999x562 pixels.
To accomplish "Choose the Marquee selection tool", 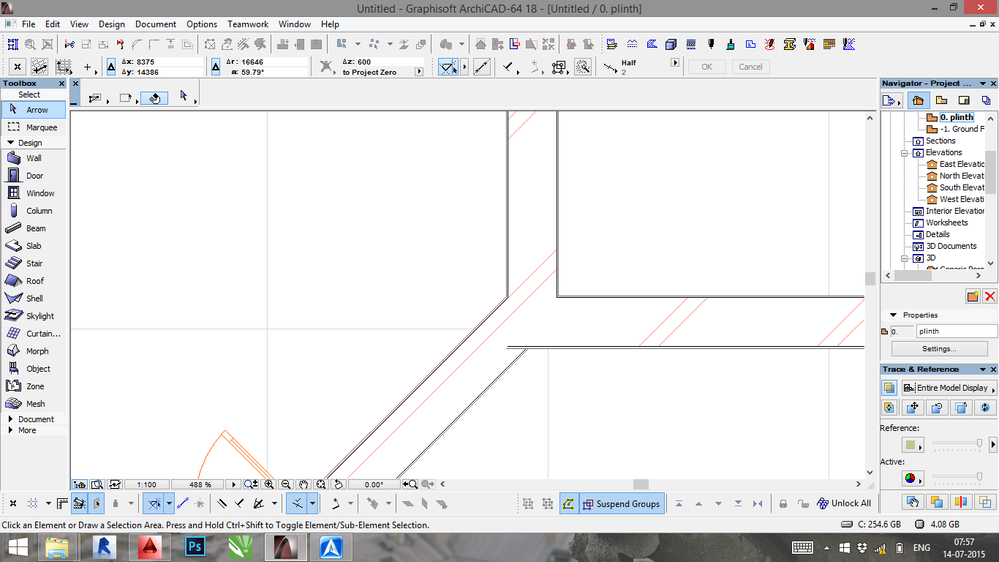I will tap(40, 128).
